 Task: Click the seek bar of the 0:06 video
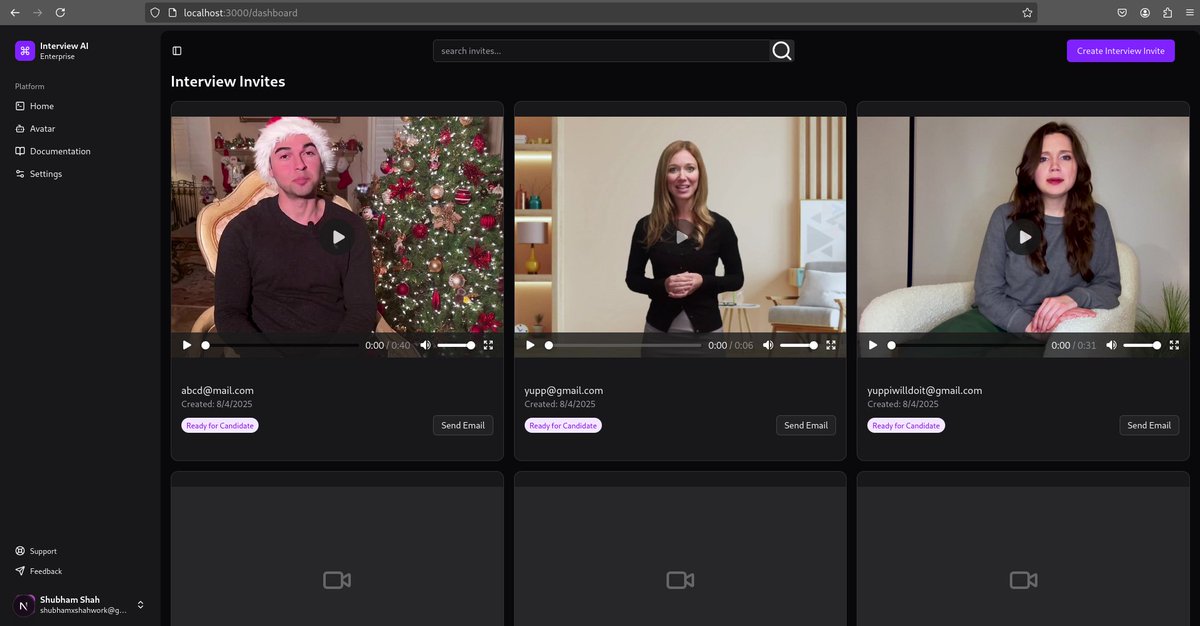[623, 345]
